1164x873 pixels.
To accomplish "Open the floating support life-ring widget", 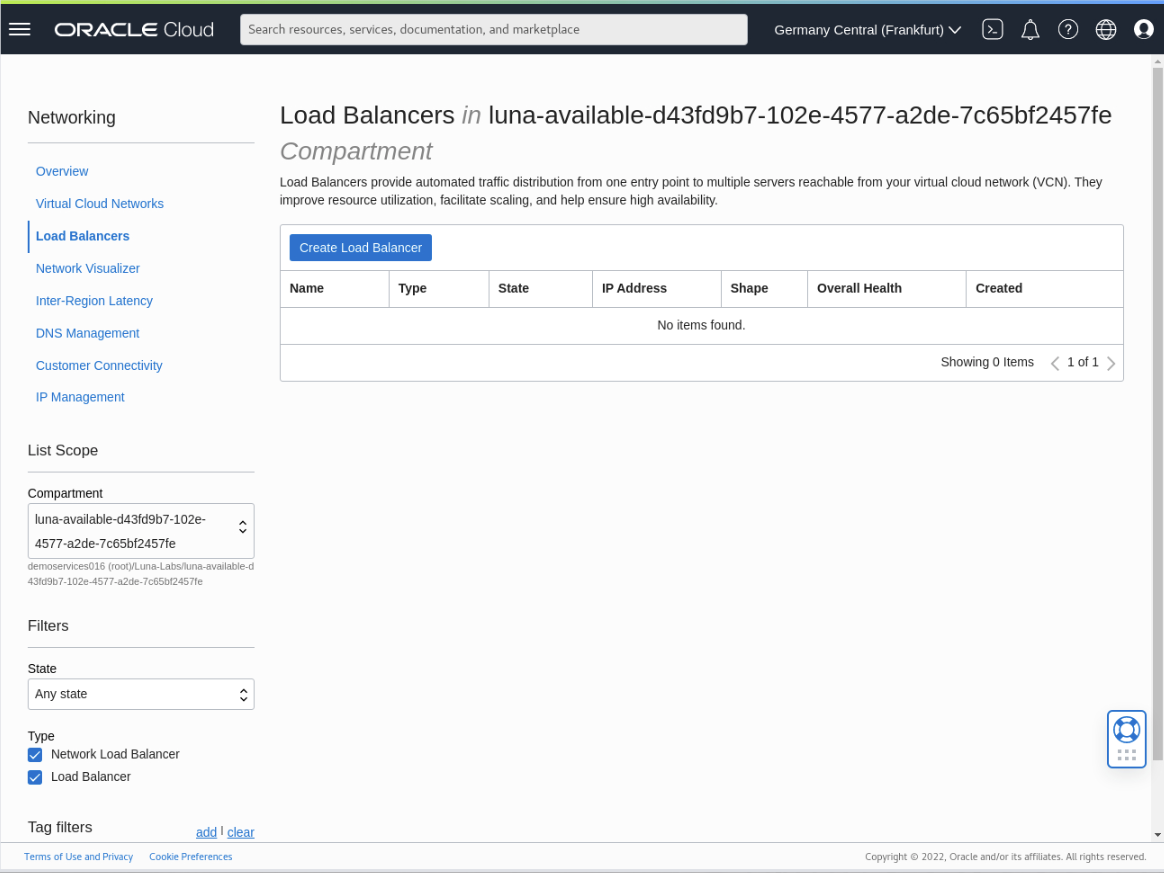I will (1126, 738).
